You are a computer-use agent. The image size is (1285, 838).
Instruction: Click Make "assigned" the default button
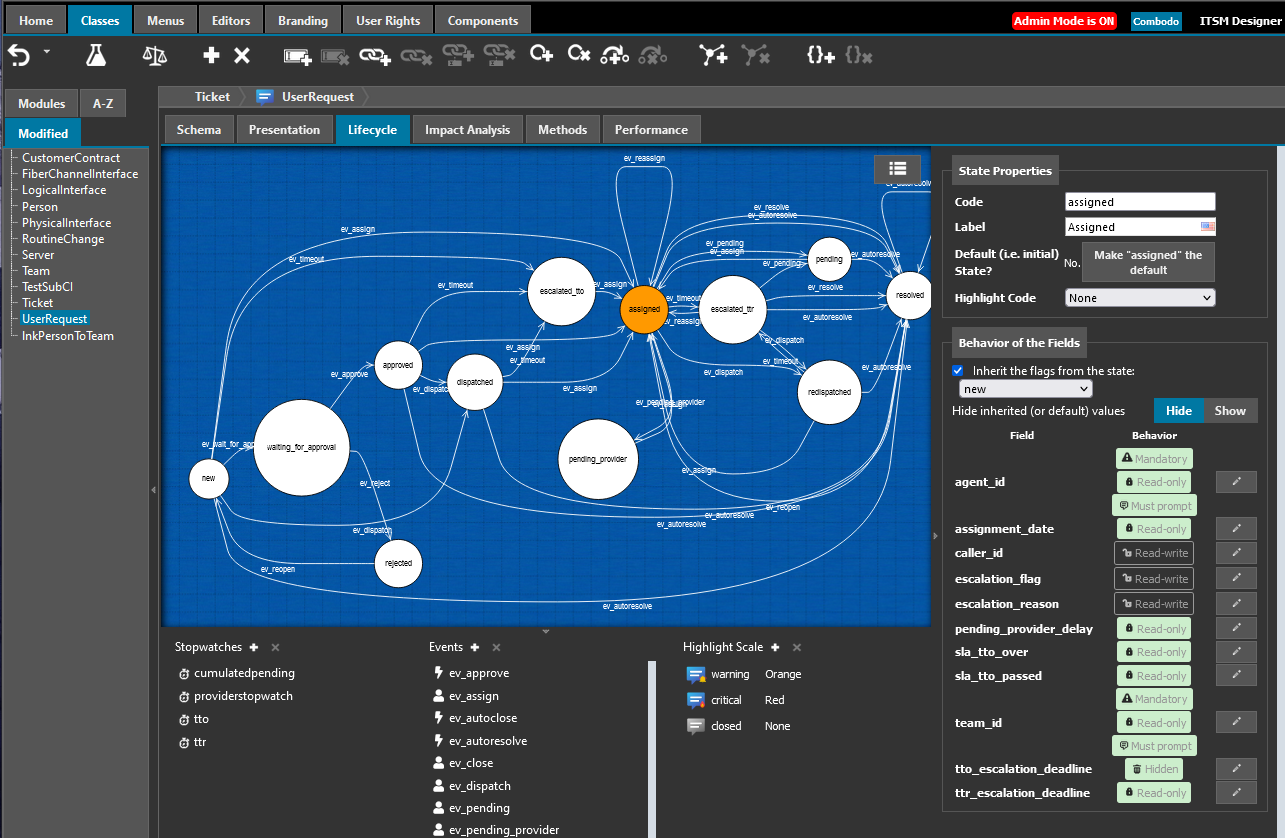[x=1148, y=262]
